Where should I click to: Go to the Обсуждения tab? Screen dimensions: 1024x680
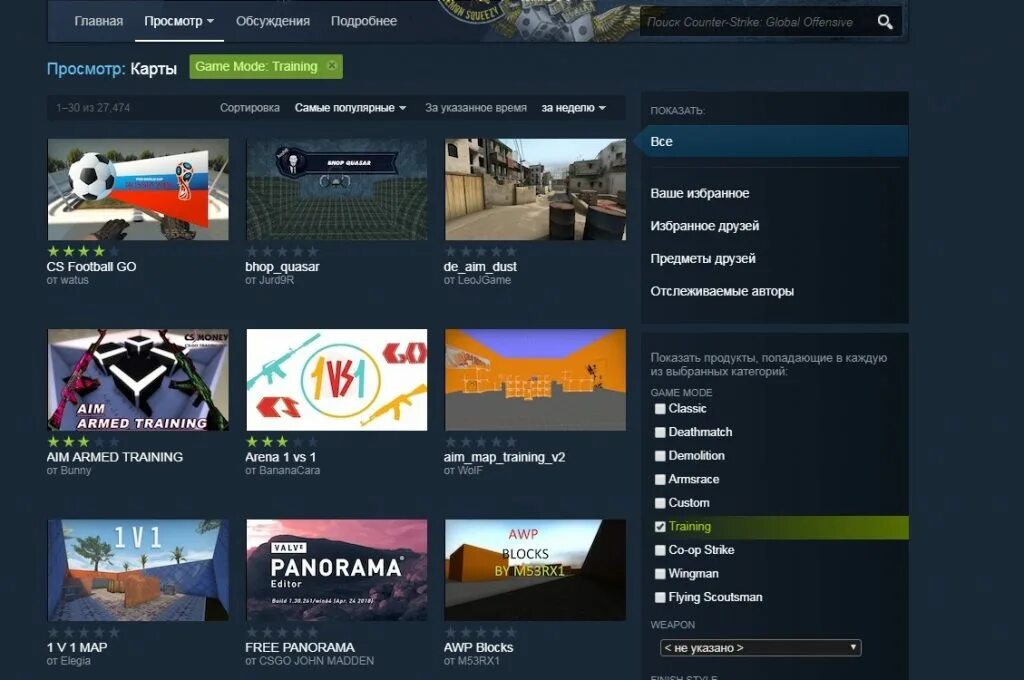273,21
